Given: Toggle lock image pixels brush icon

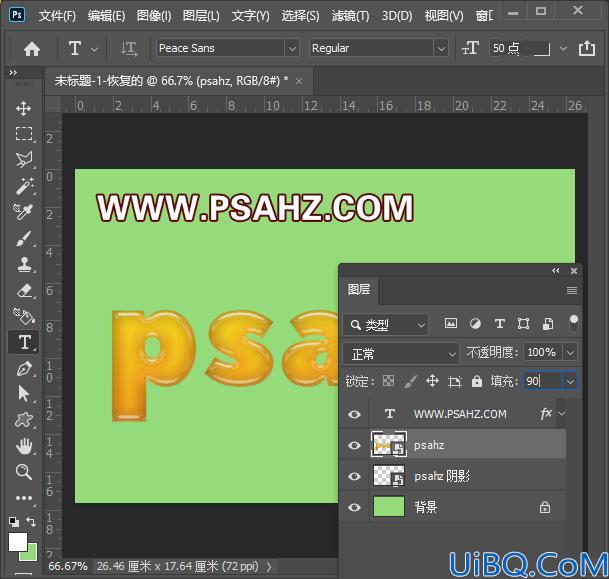Looking at the screenshot, I should pos(411,381).
